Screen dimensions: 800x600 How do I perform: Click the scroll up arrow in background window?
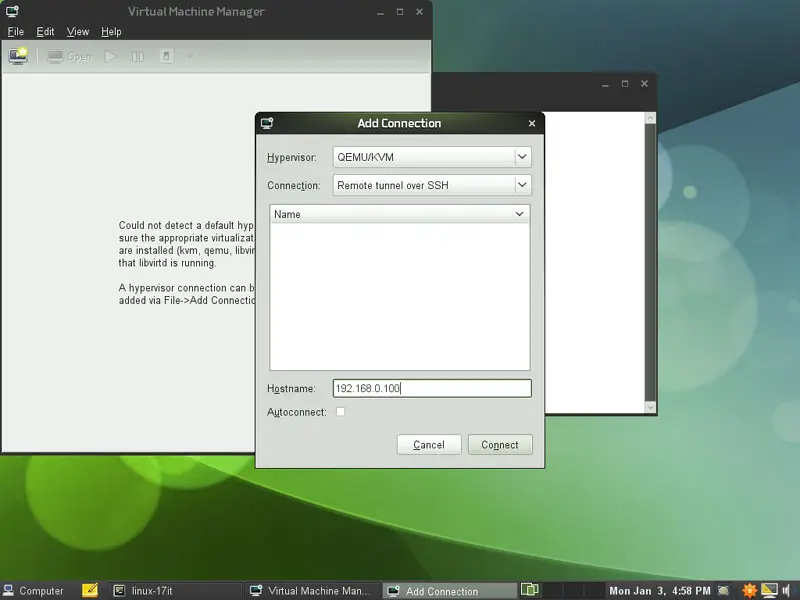(650, 118)
